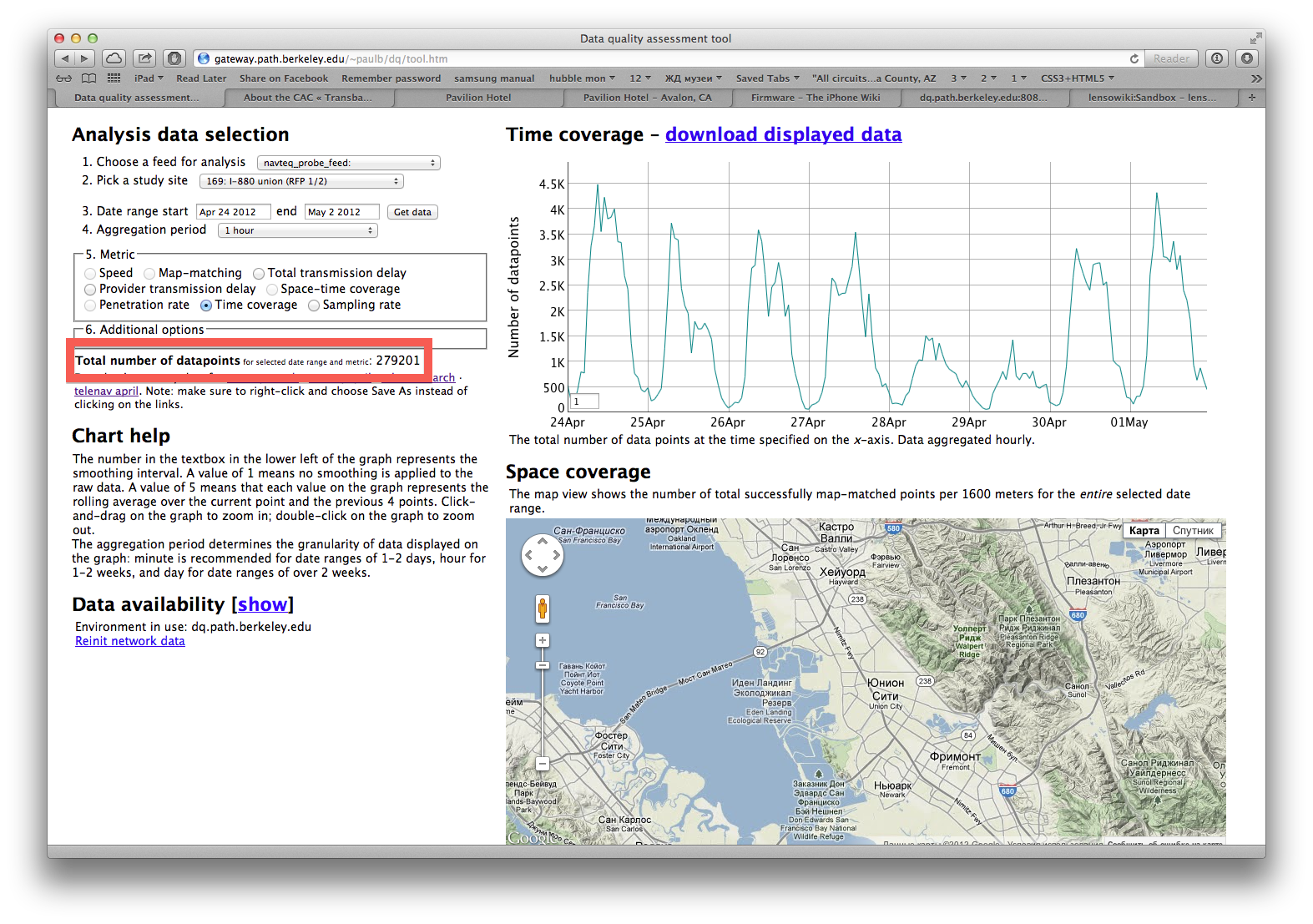Image resolution: width=1313 pixels, height=924 pixels.
Task: Show the Downloads arrow icon
Action: [x=1247, y=58]
